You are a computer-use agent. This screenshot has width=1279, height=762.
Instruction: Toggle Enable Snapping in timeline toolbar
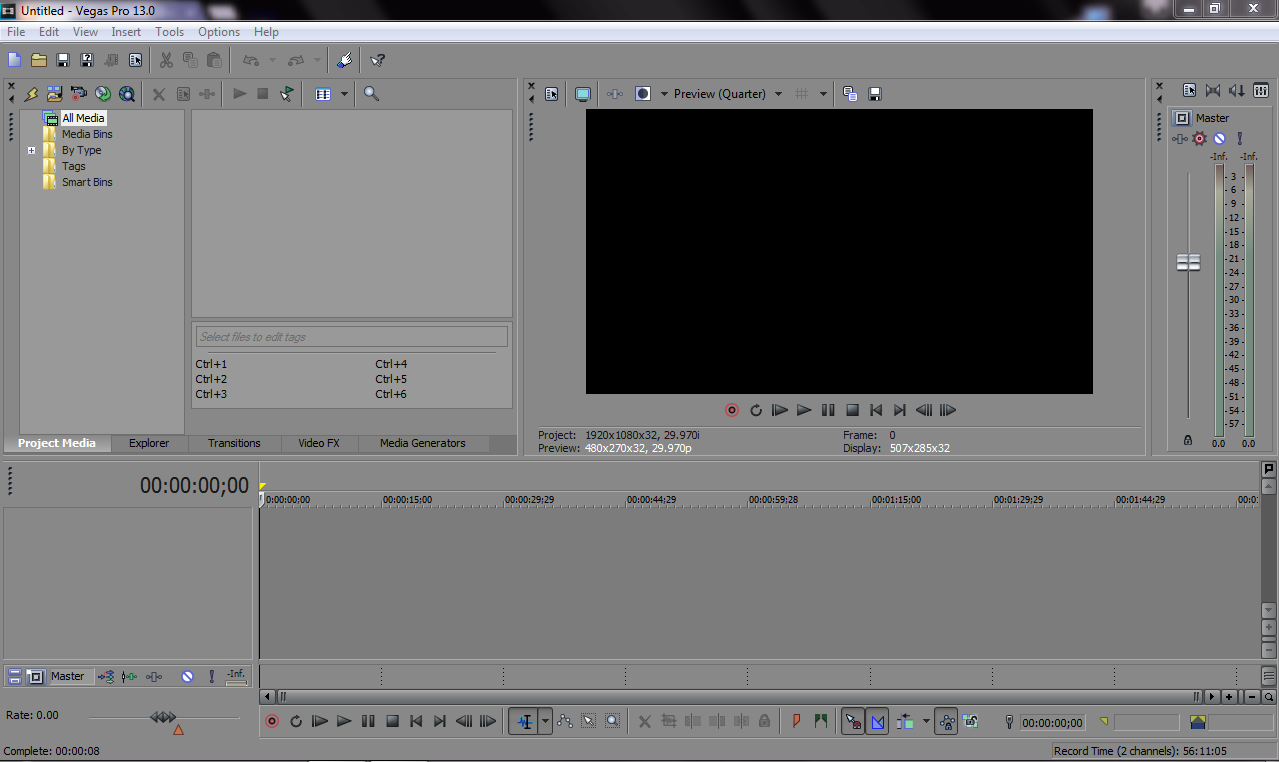click(x=852, y=721)
